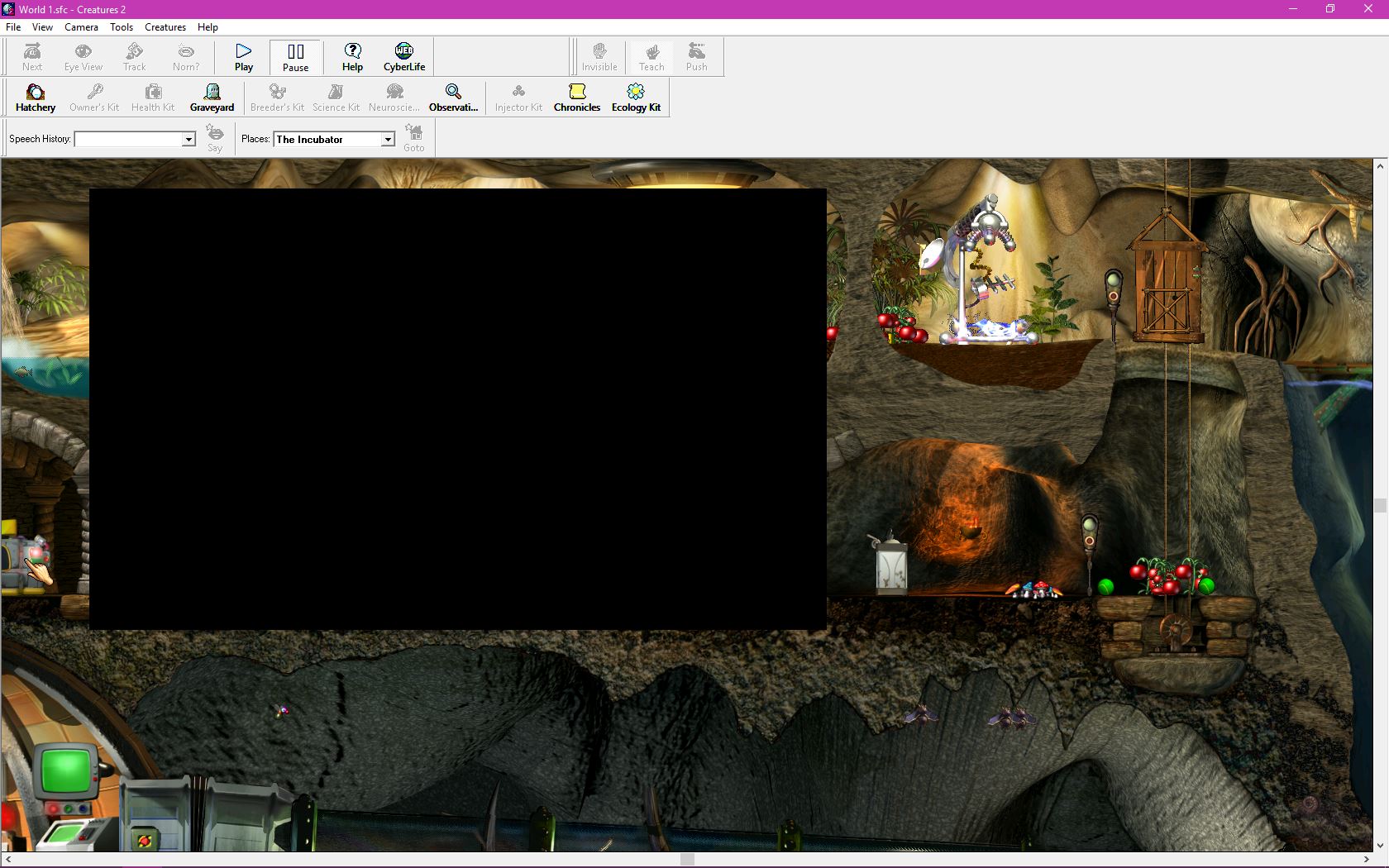
Task: Select the Next creature button
Action: click(x=32, y=56)
